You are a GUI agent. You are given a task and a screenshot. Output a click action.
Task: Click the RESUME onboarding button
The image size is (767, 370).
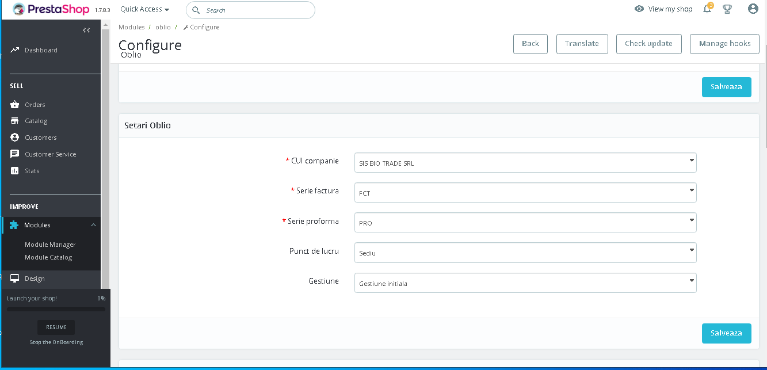tap(56, 327)
